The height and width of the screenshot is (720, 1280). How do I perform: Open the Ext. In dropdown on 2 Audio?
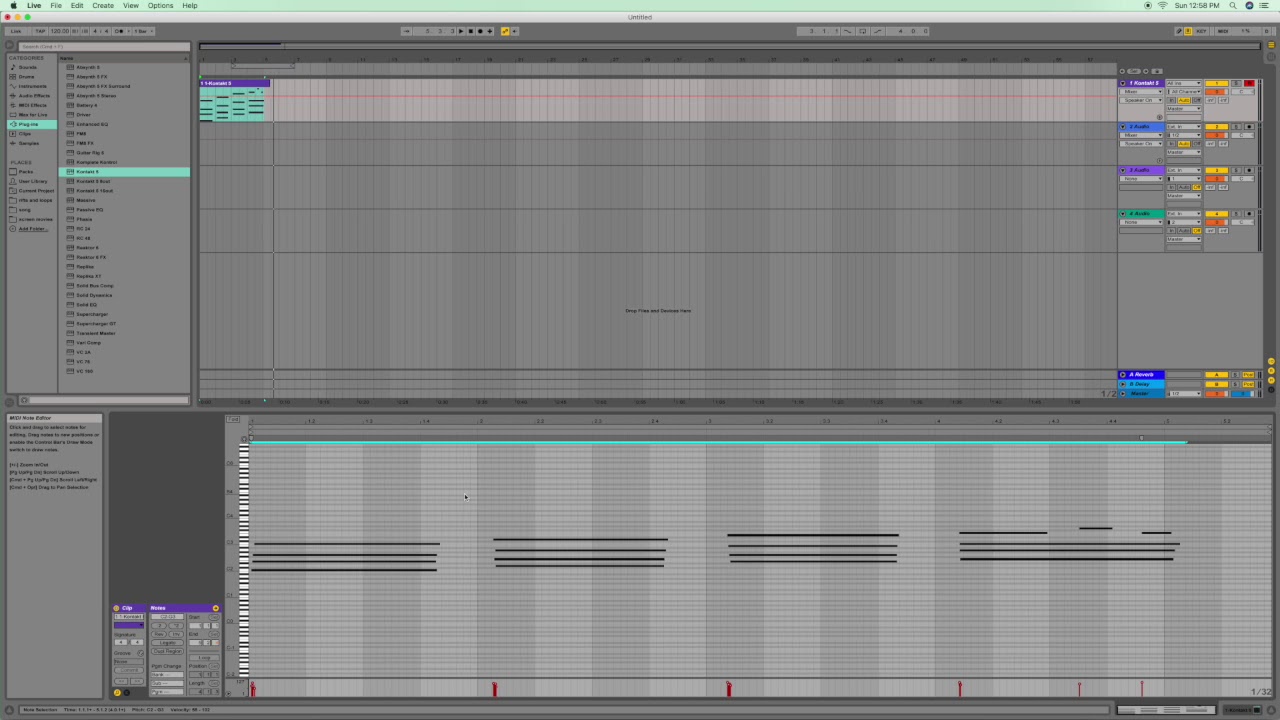click(1184, 127)
